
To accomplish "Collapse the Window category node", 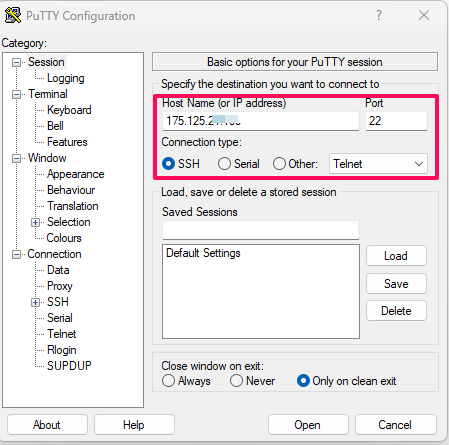I will (16, 158).
